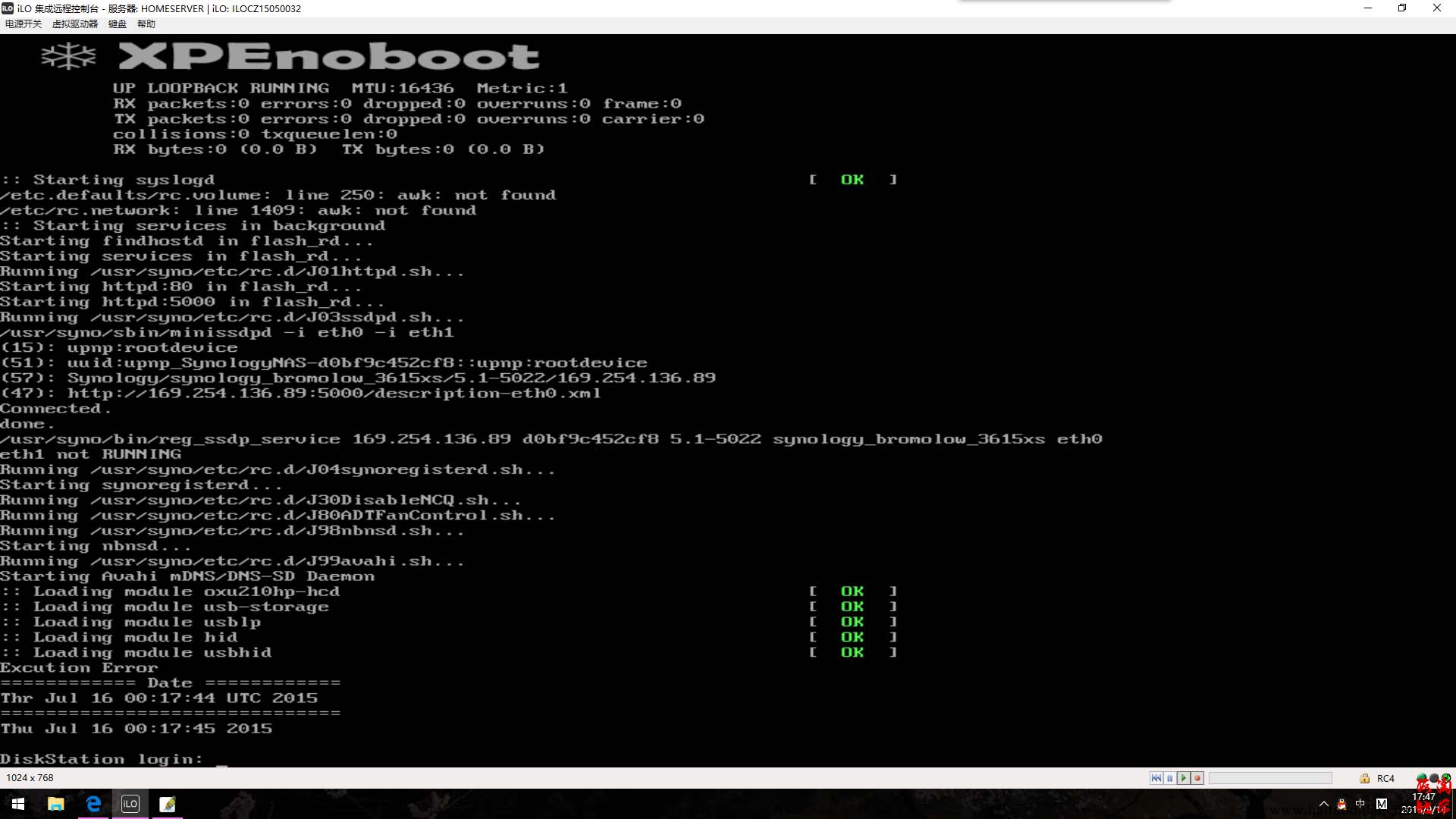Open the notepad app on the taskbar
Screen dimensions: 1456x819
[x=168, y=804]
